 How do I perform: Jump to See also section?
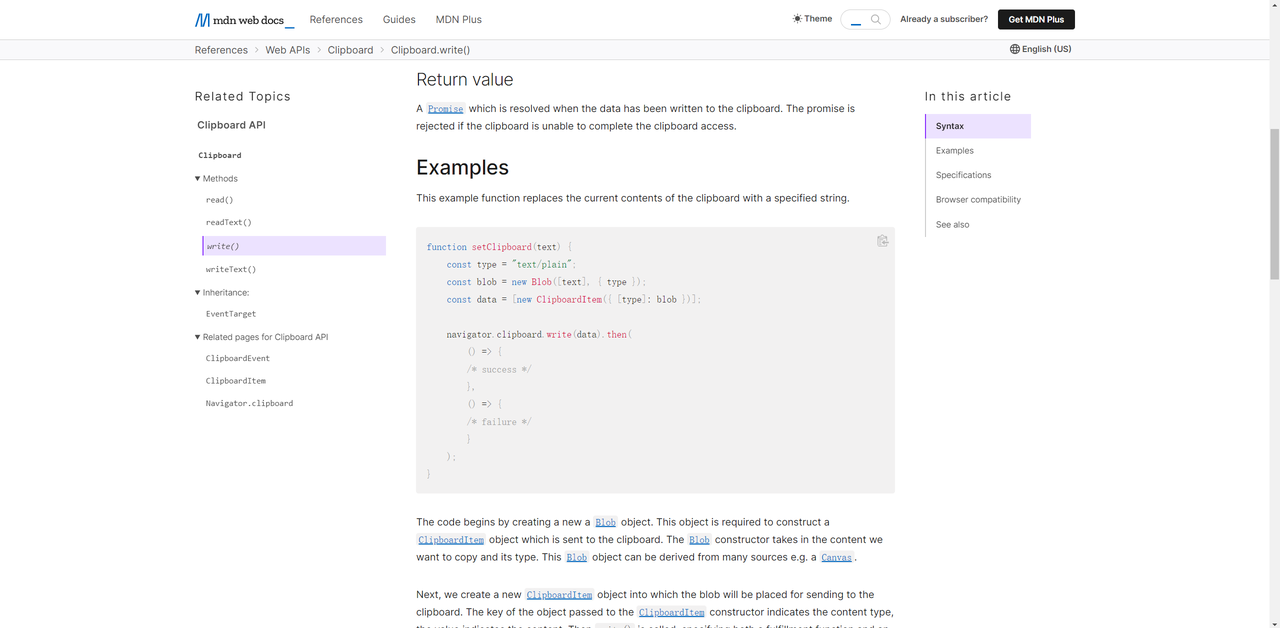tap(953, 225)
